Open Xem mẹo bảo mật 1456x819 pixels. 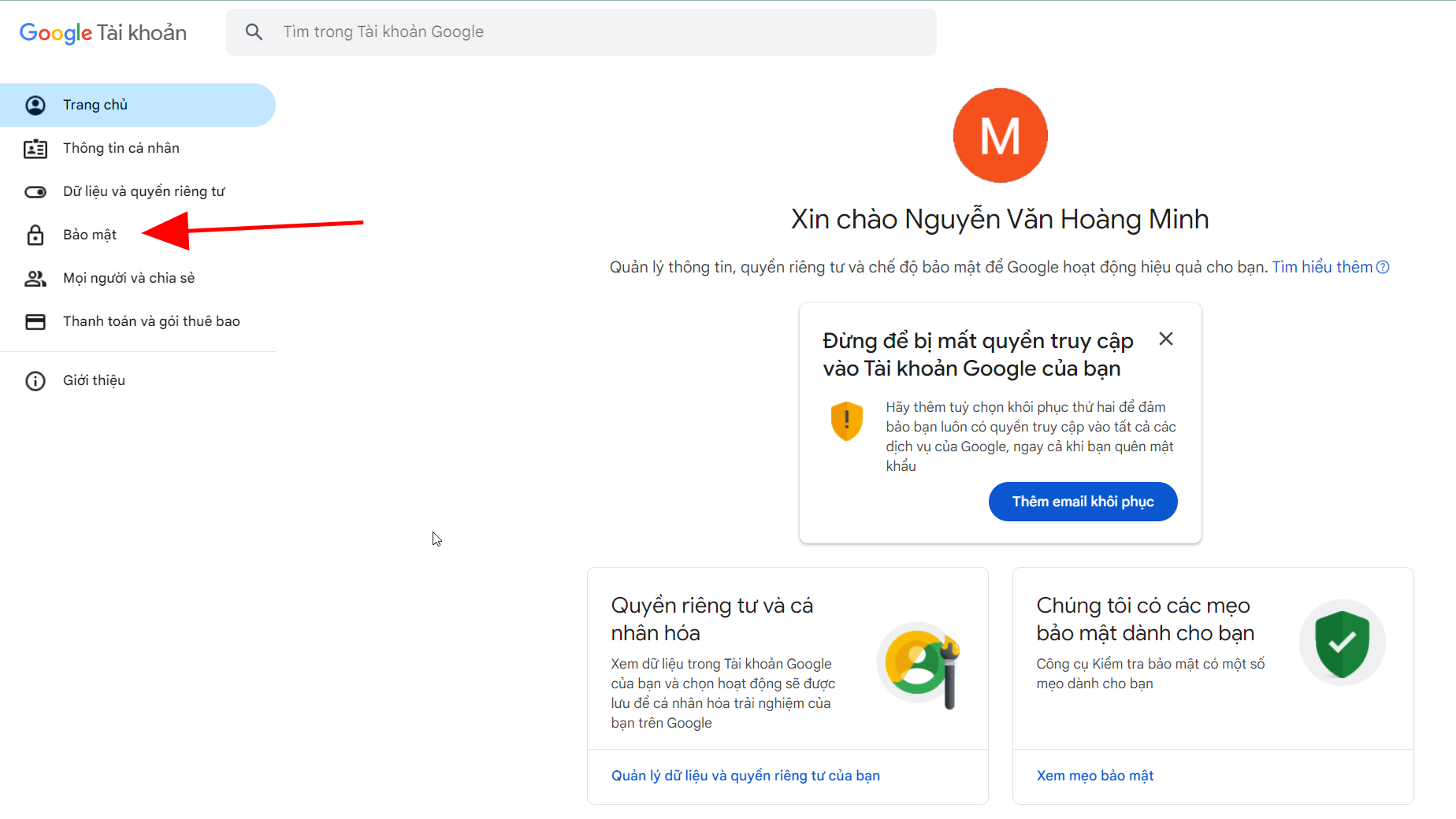pyautogui.click(x=1094, y=776)
